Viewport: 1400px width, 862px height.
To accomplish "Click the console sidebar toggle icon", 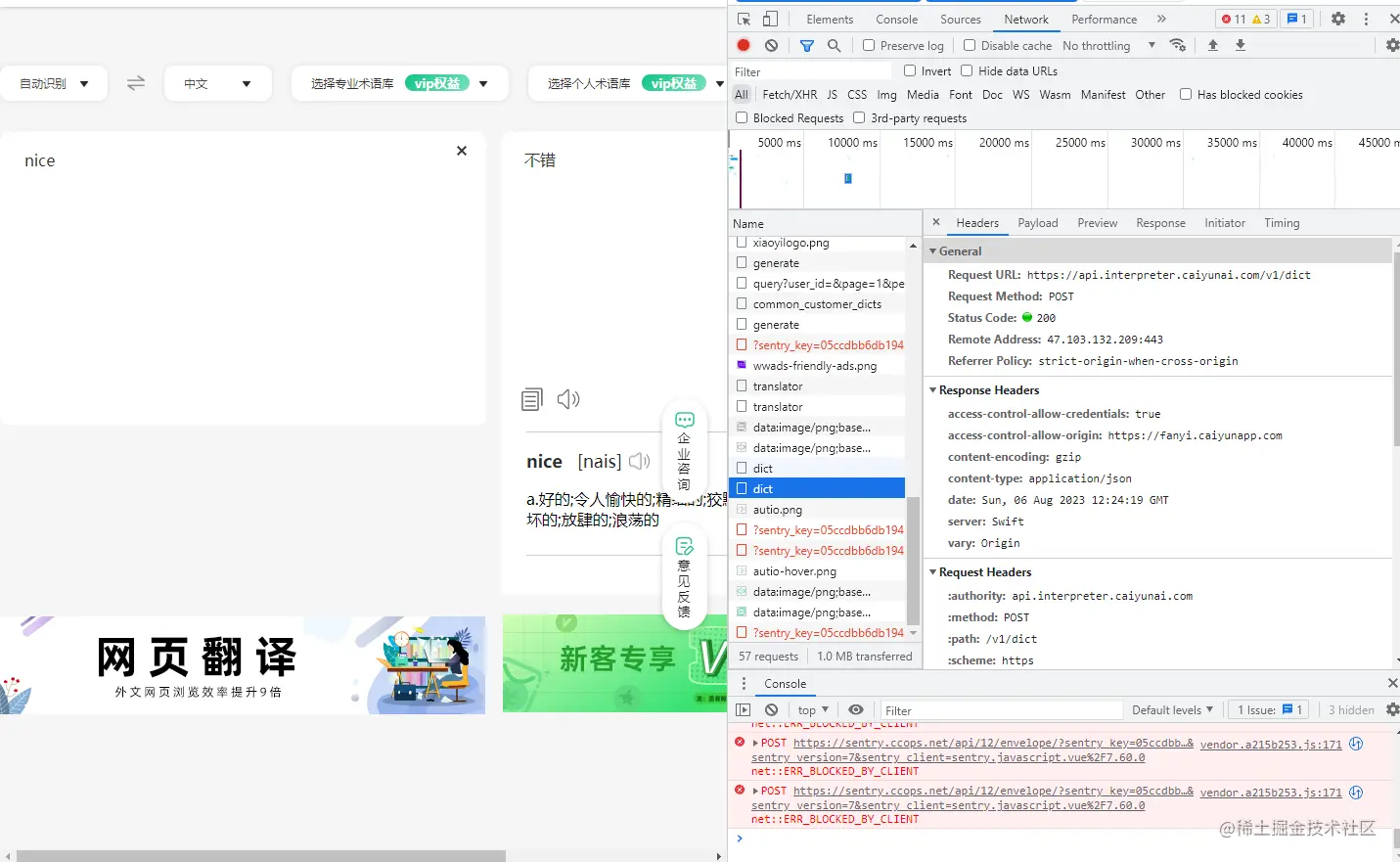I will click(x=744, y=710).
